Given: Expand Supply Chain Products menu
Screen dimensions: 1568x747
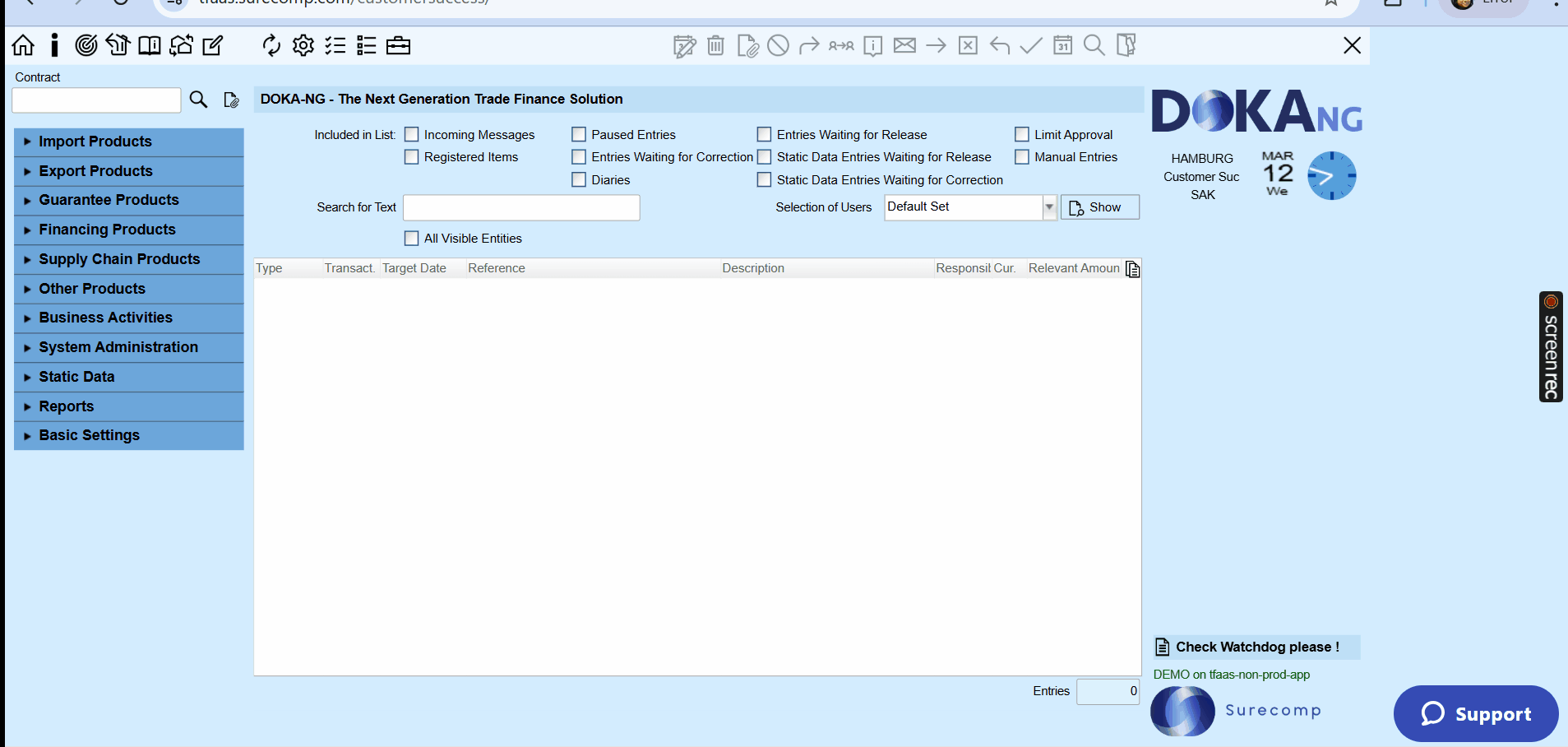Looking at the screenshot, I should pyautogui.click(x=129, y=259).
